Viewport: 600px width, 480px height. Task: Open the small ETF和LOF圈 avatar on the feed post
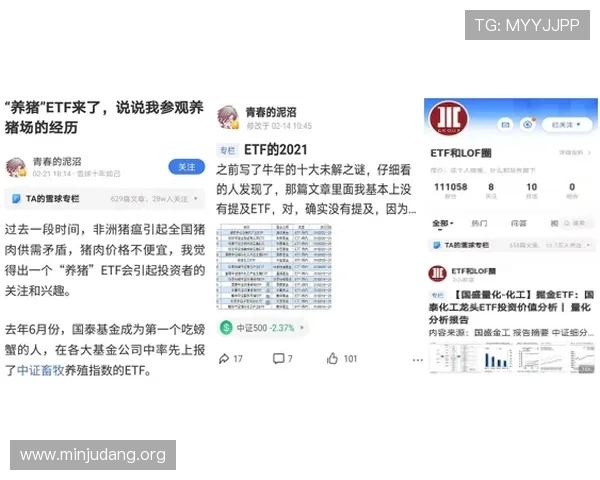[x=437, y=274]
